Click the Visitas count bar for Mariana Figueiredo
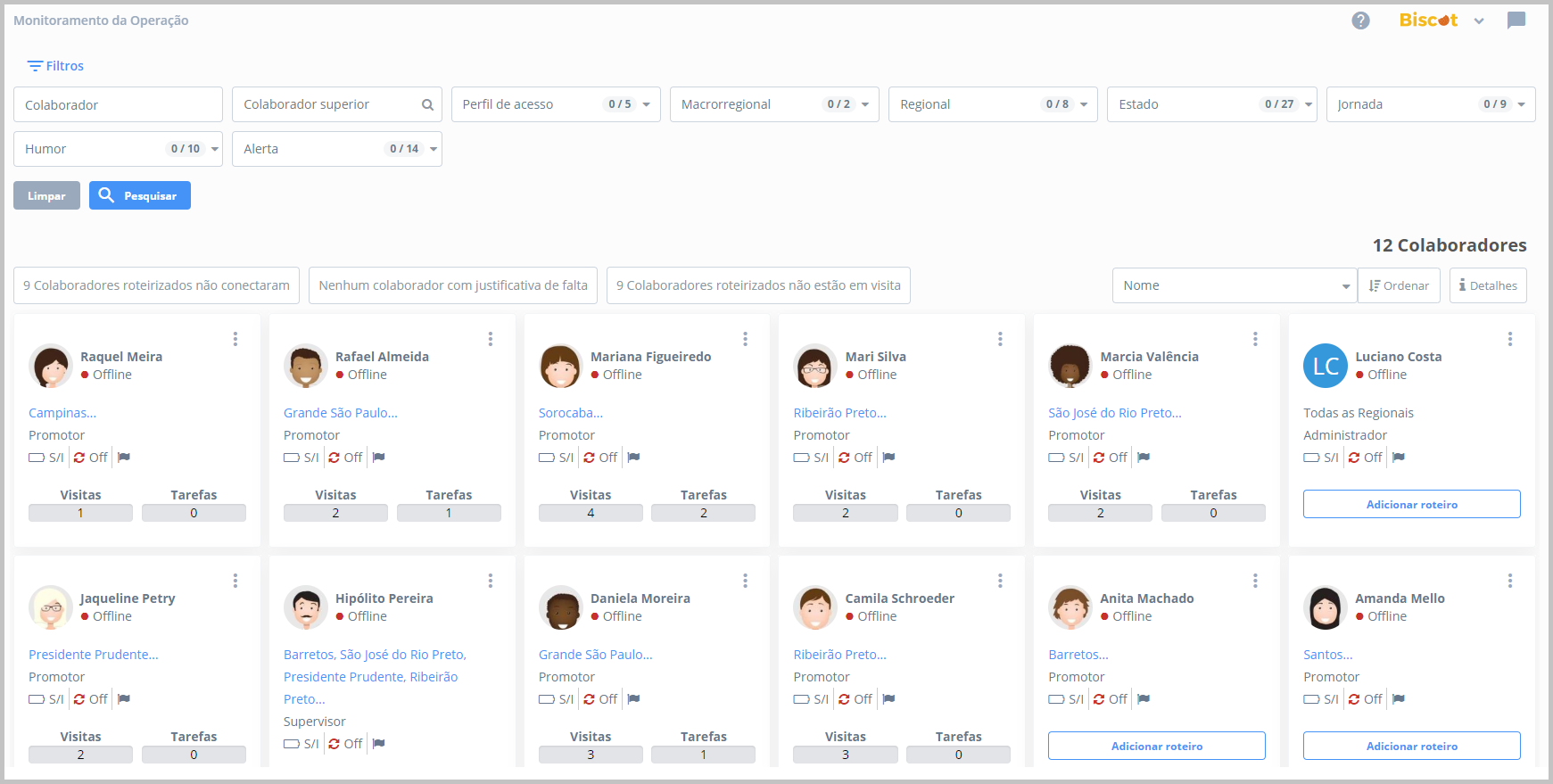 [590, 513]
